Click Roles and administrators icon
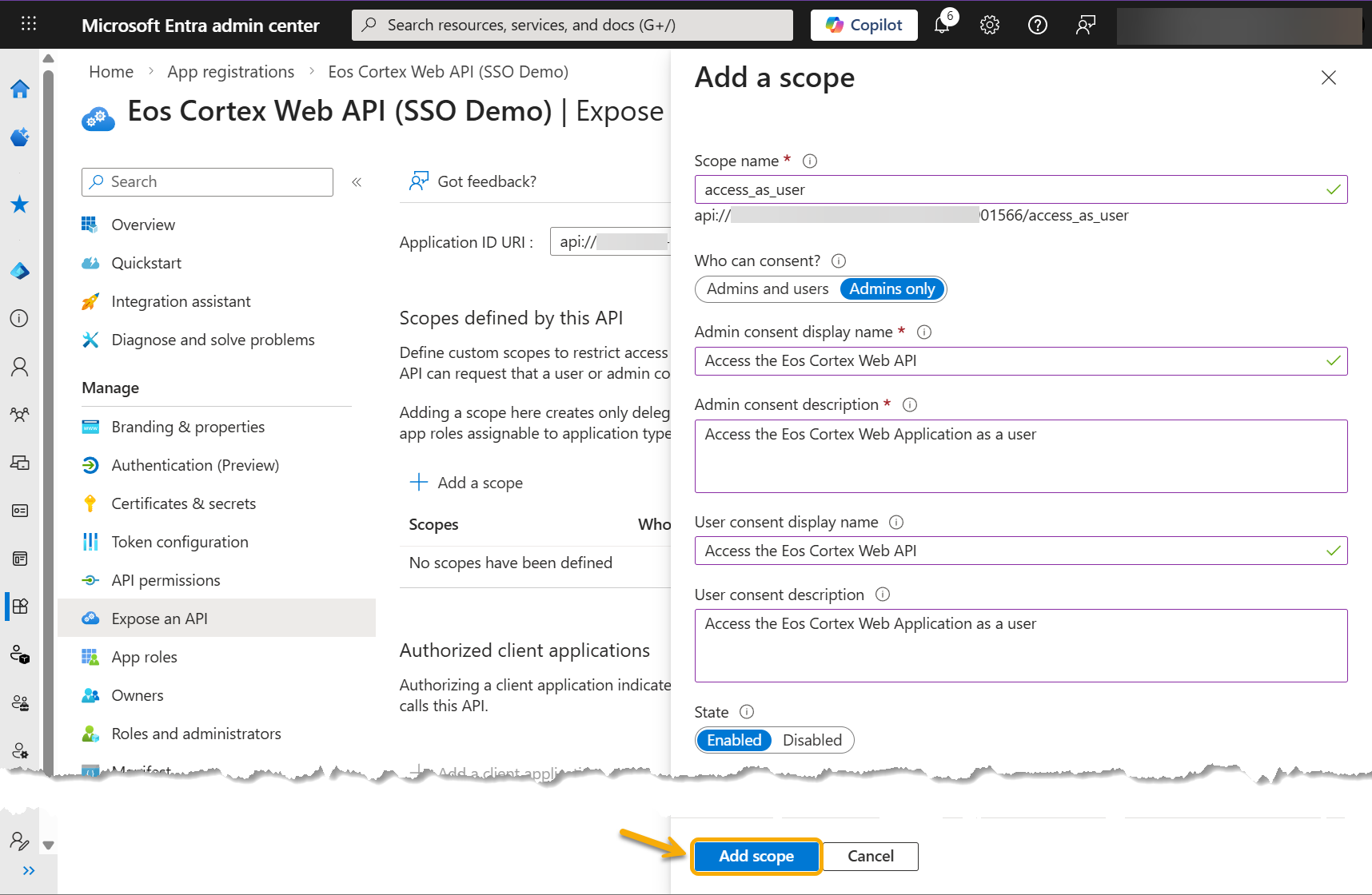 pyautogui.click(x=90, y=734)
